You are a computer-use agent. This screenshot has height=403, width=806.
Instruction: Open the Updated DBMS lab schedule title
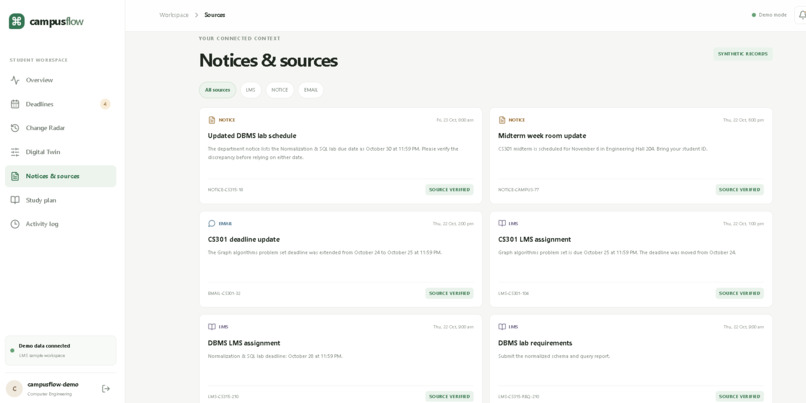(252, 136)
